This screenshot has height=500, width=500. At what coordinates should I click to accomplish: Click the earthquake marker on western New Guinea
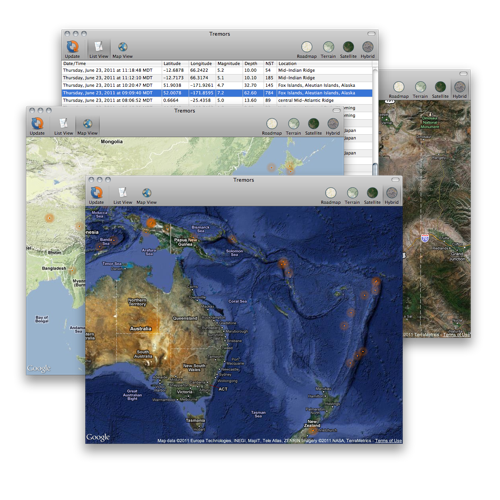151,223
